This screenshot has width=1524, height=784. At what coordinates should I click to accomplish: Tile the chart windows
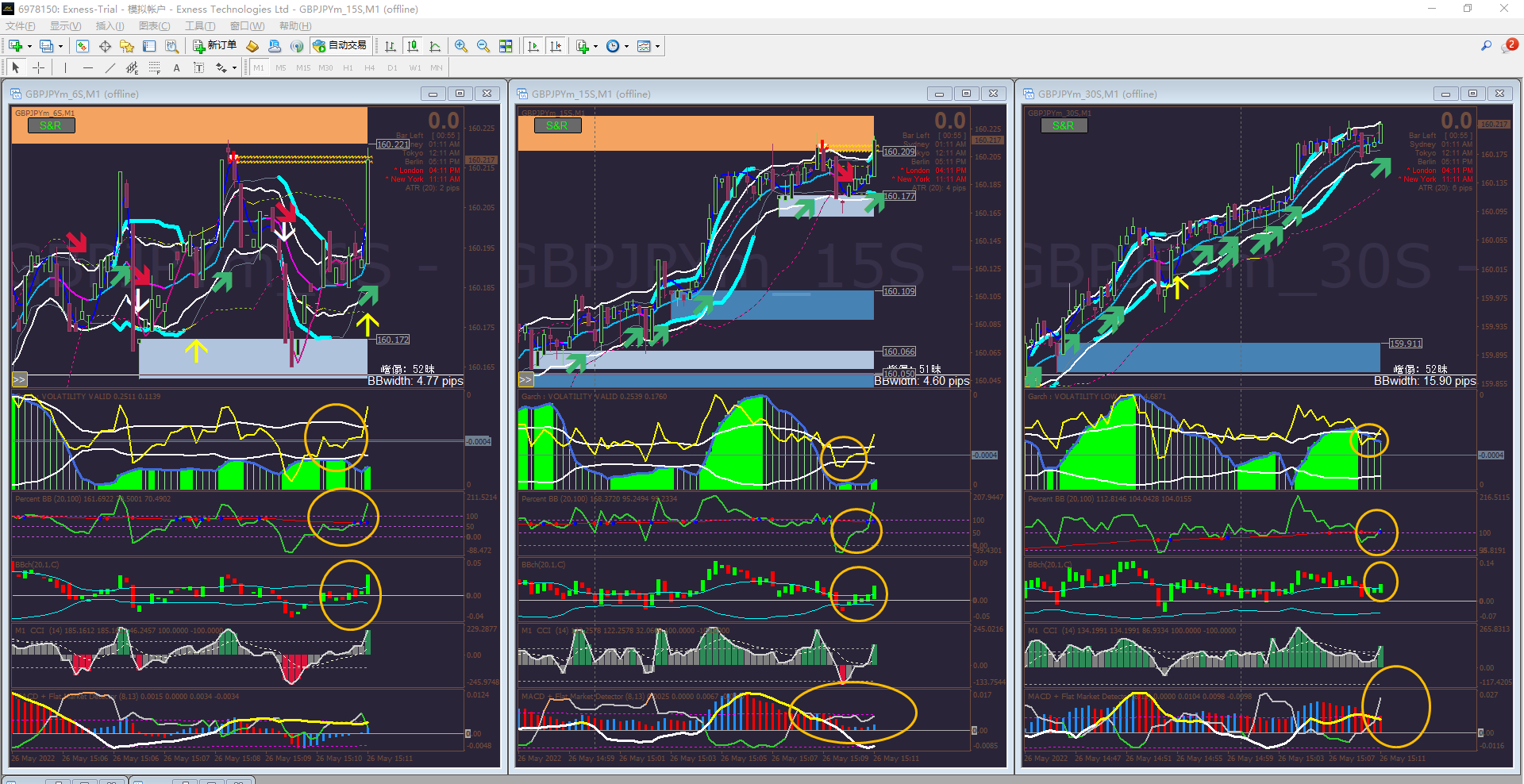506,46
